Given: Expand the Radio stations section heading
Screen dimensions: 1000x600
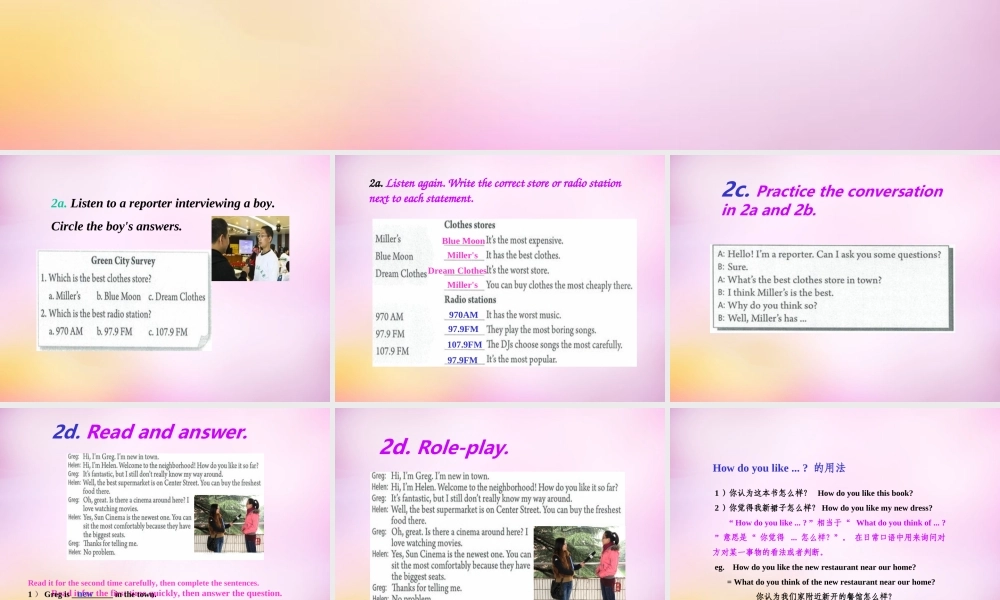Looking at the screenshot, I should pos(470,299).
